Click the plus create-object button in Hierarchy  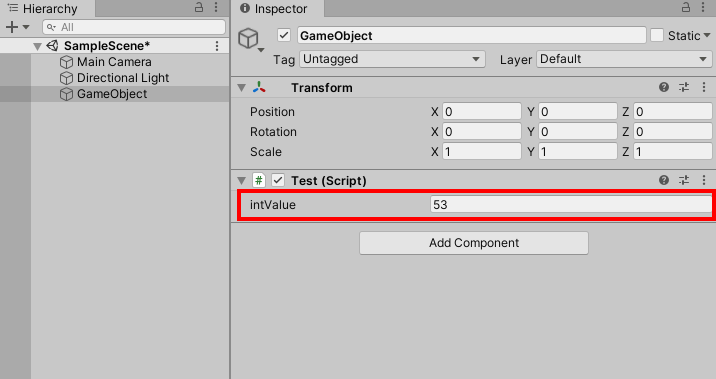pos(12,27)
